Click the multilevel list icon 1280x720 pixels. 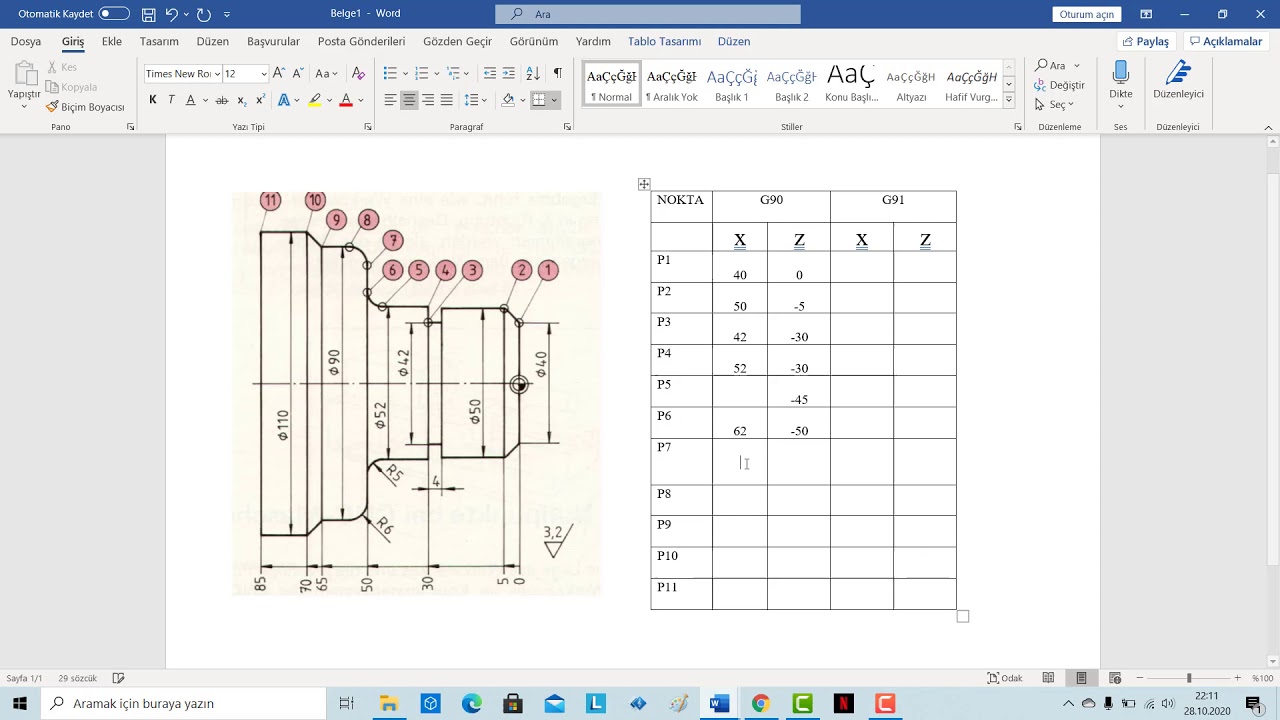click(x=453, y=74)
